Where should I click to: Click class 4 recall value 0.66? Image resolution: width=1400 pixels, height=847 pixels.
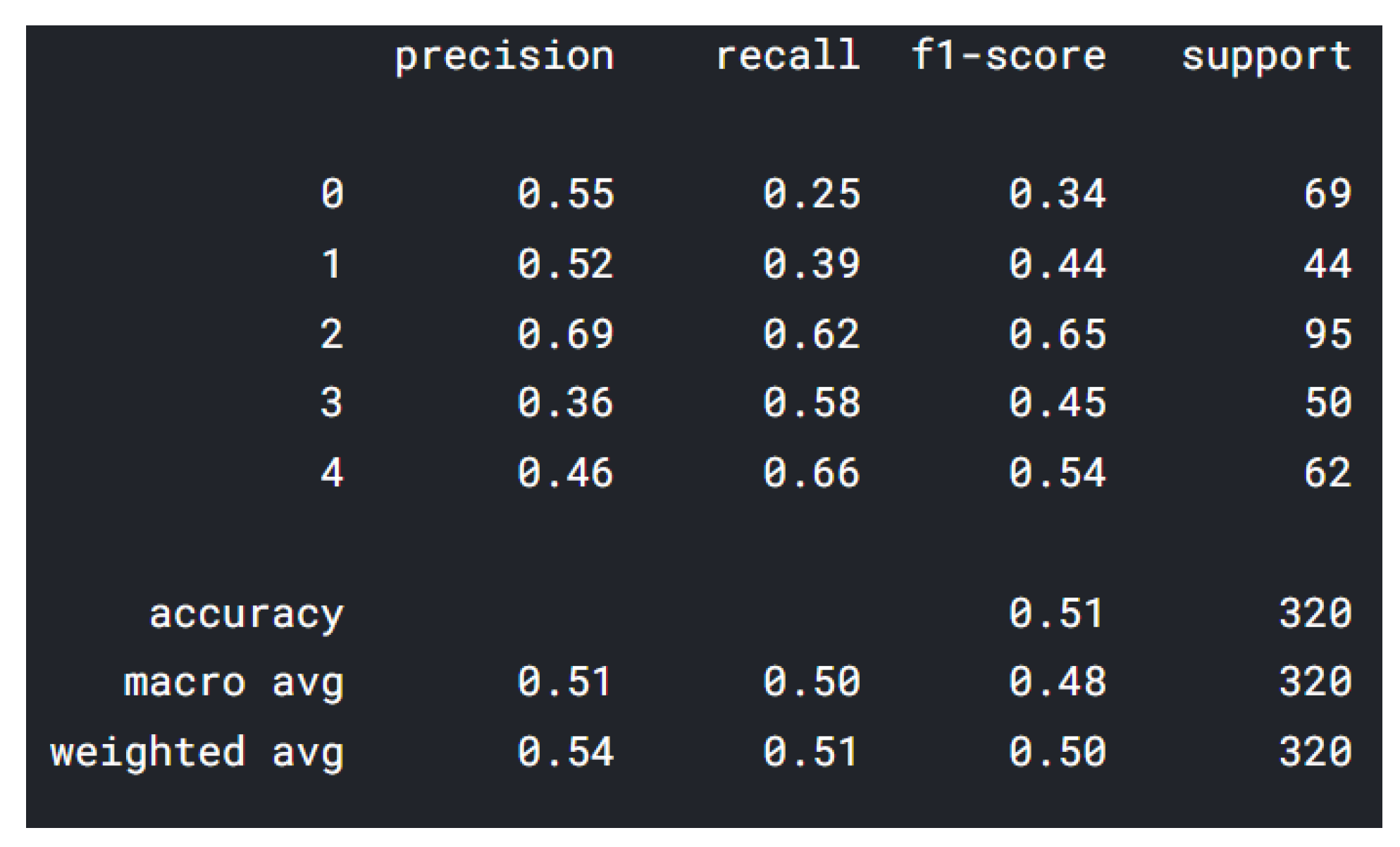pos(812,472)
